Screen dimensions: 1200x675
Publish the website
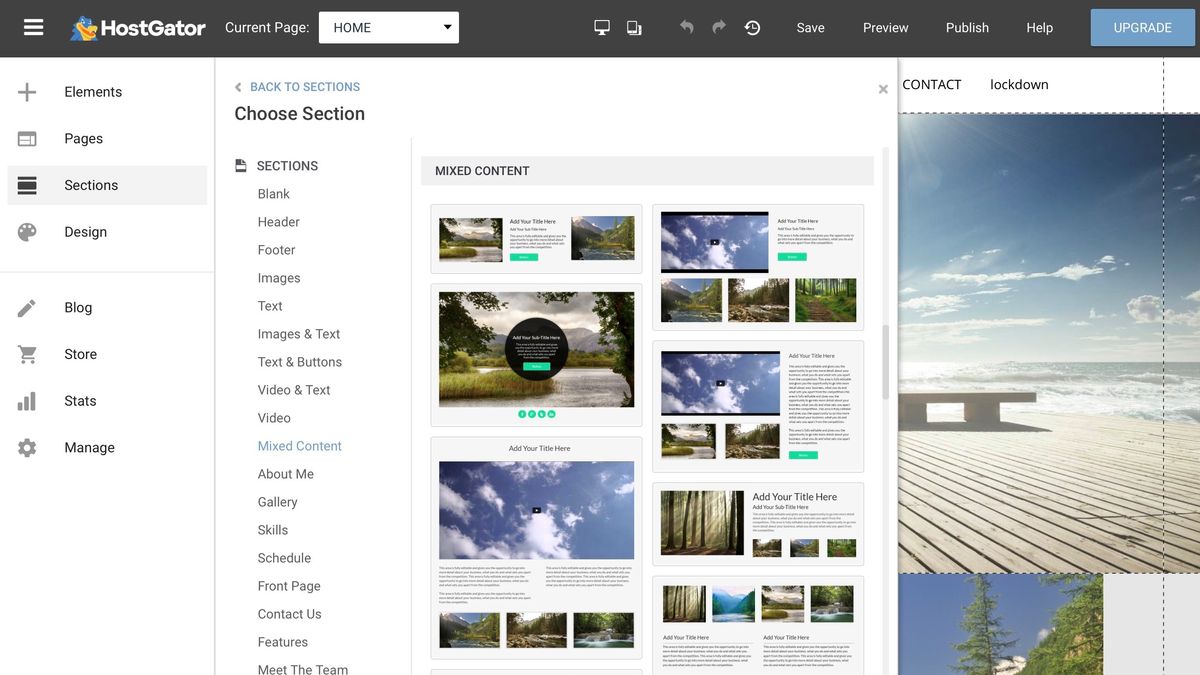(x=966, y=27)
